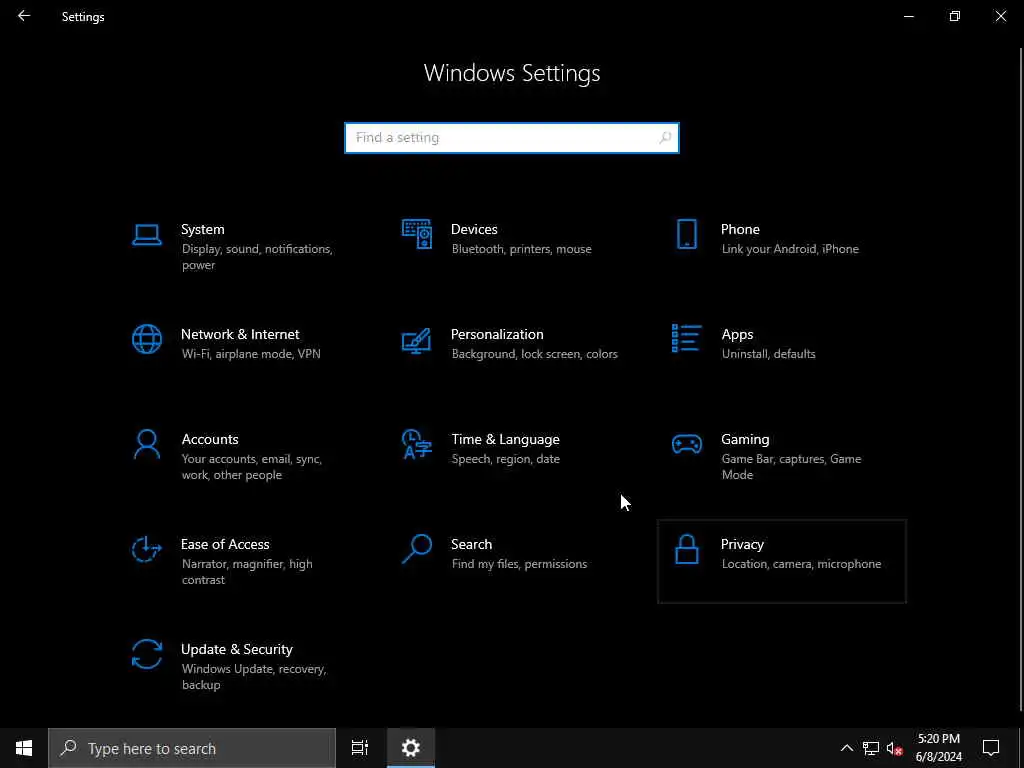Click "Bluetooth, printers, mouse" description
This screenshot has height=768, width=1024.
[521, 249]
